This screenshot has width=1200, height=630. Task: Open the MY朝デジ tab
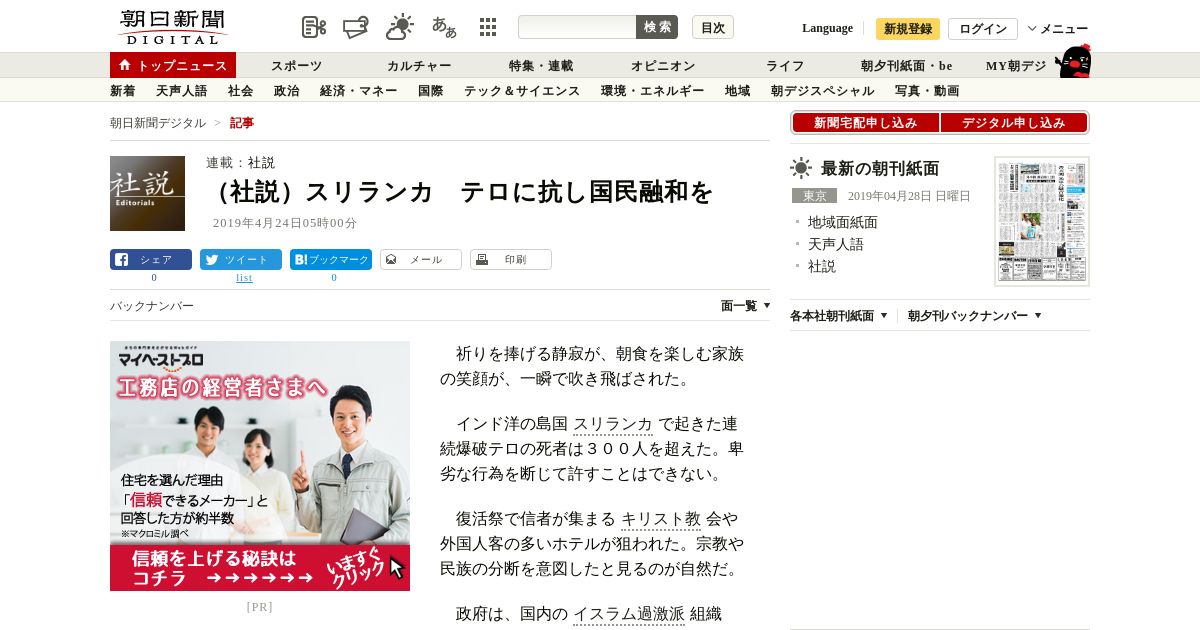[x=1016, y=66]
